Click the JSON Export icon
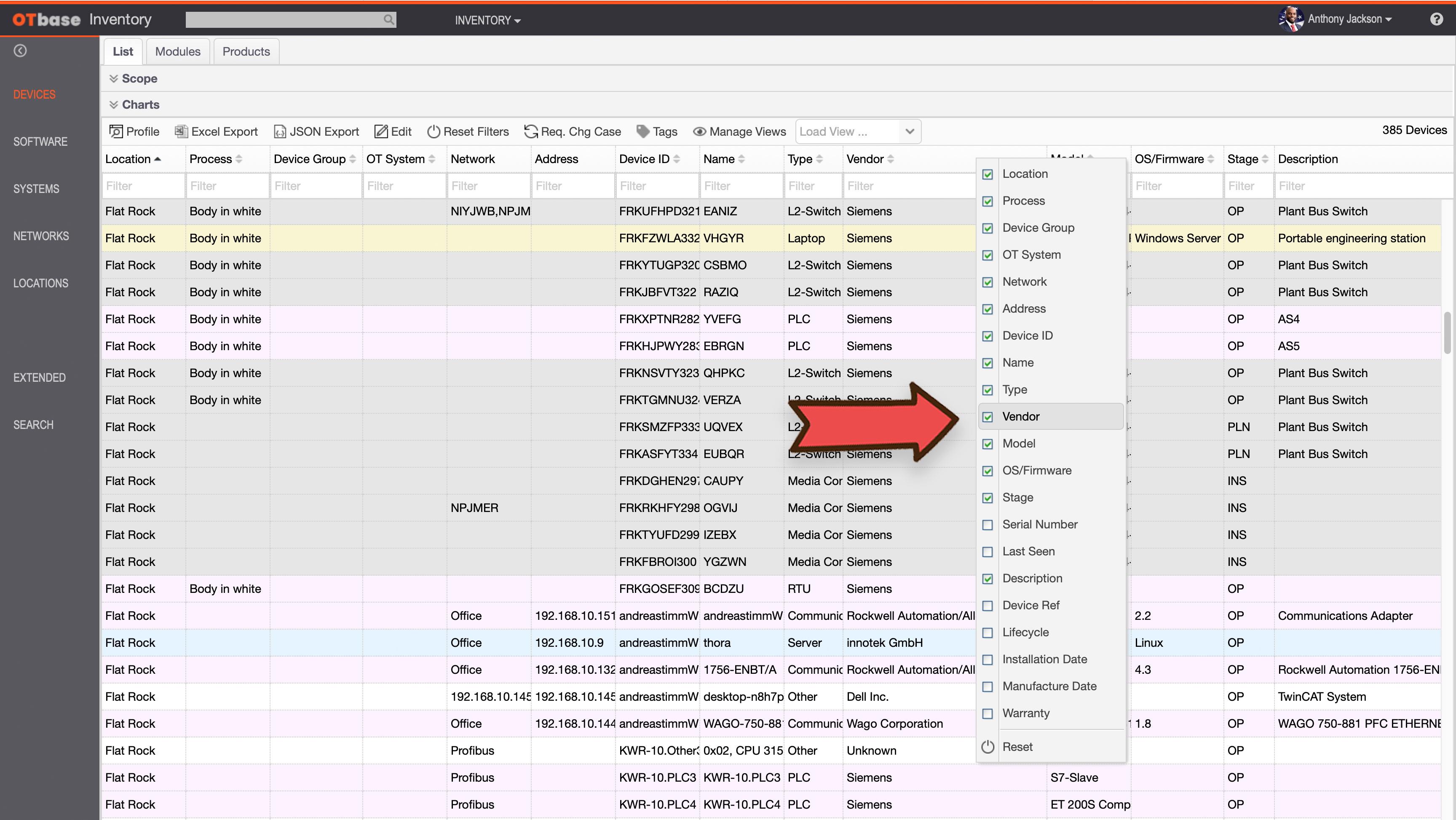This screenshot has width=1456, height=820. (x=280, y=132)
